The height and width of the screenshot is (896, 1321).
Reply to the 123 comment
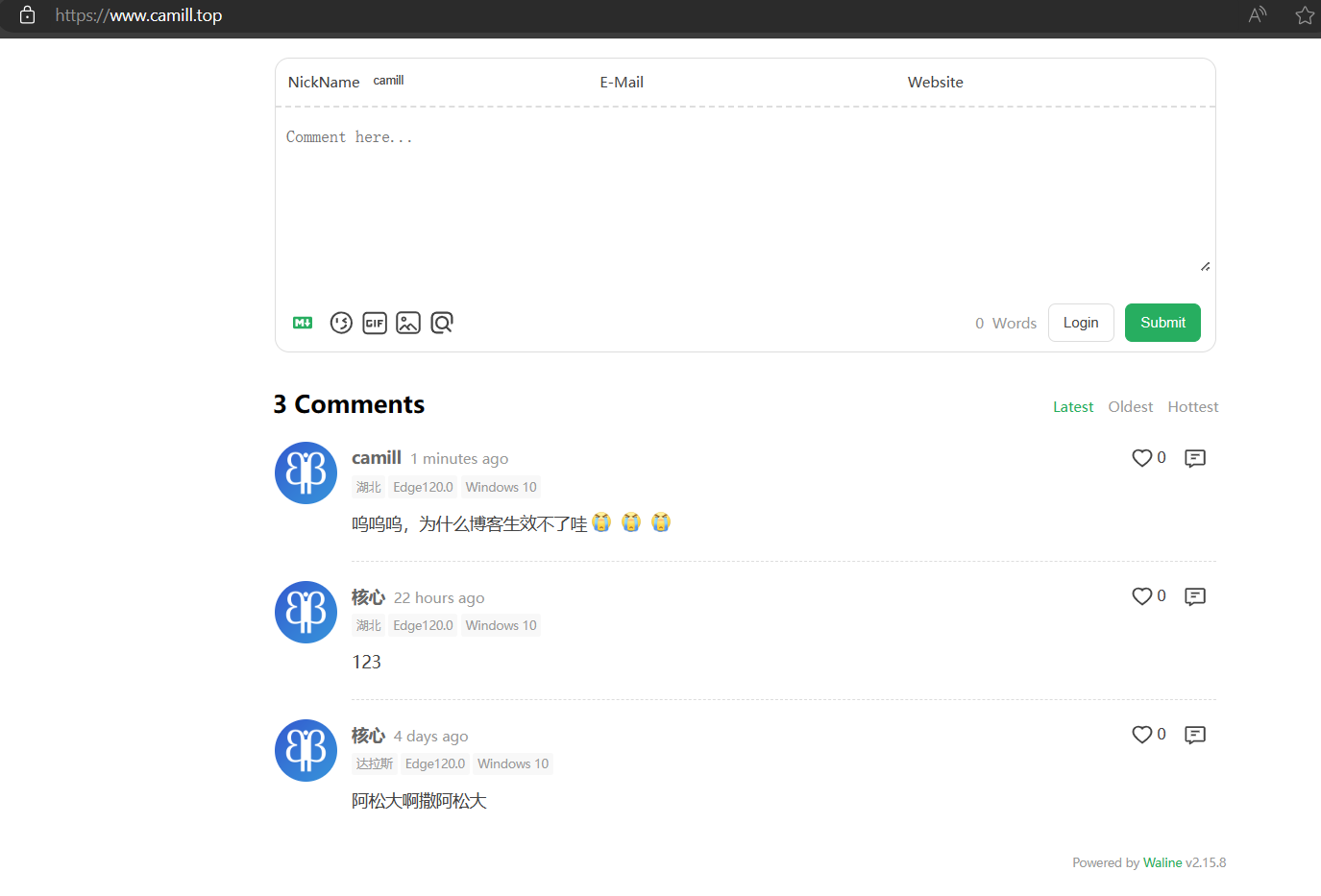coord(1195,596)
